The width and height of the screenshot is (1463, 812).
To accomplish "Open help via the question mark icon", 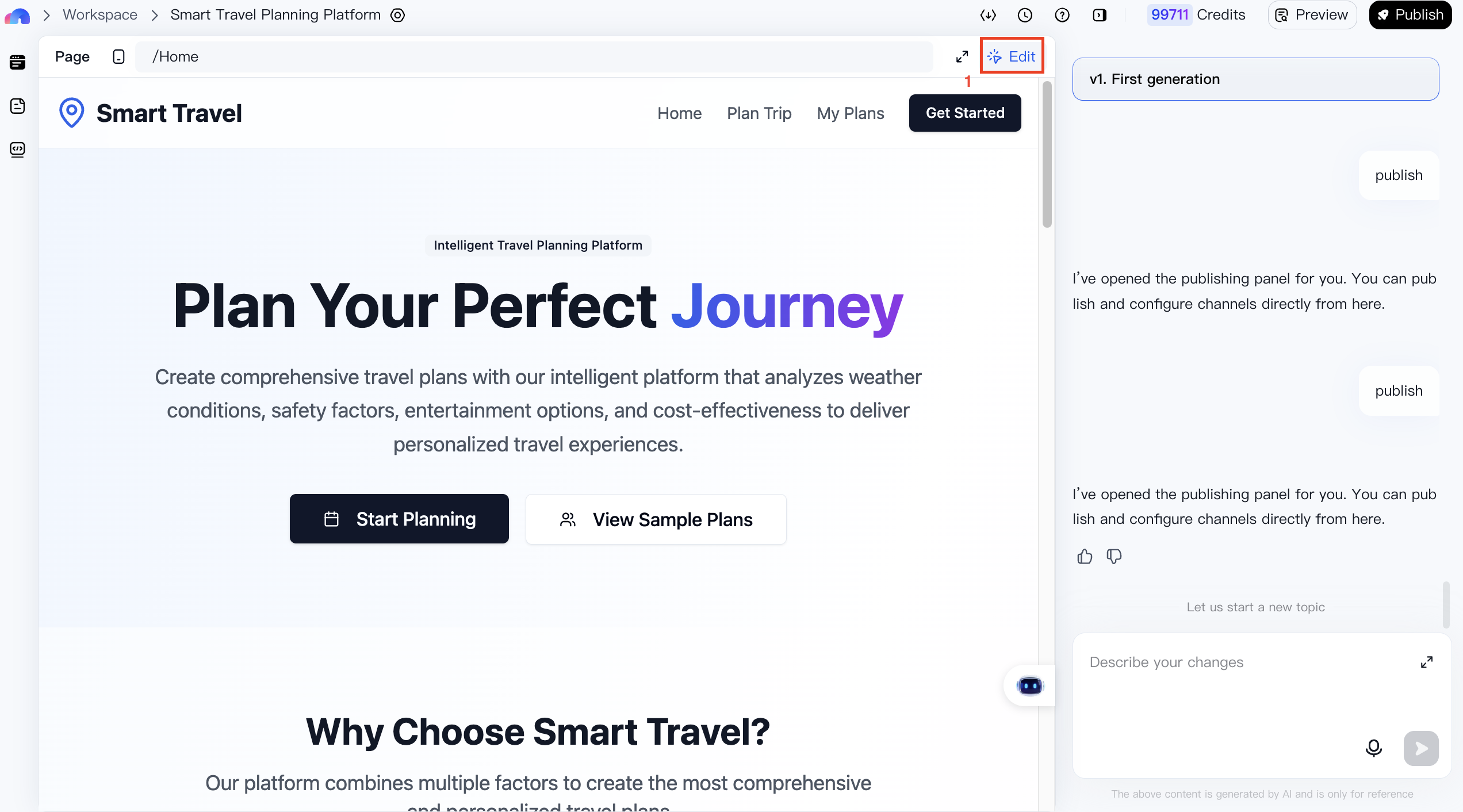I will (x=1062, y=15).
